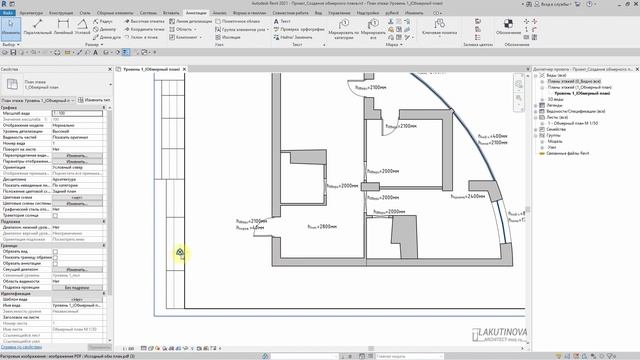Click the Обозначение symbol tool
The image size is (640, 360).
pos(509,26)
